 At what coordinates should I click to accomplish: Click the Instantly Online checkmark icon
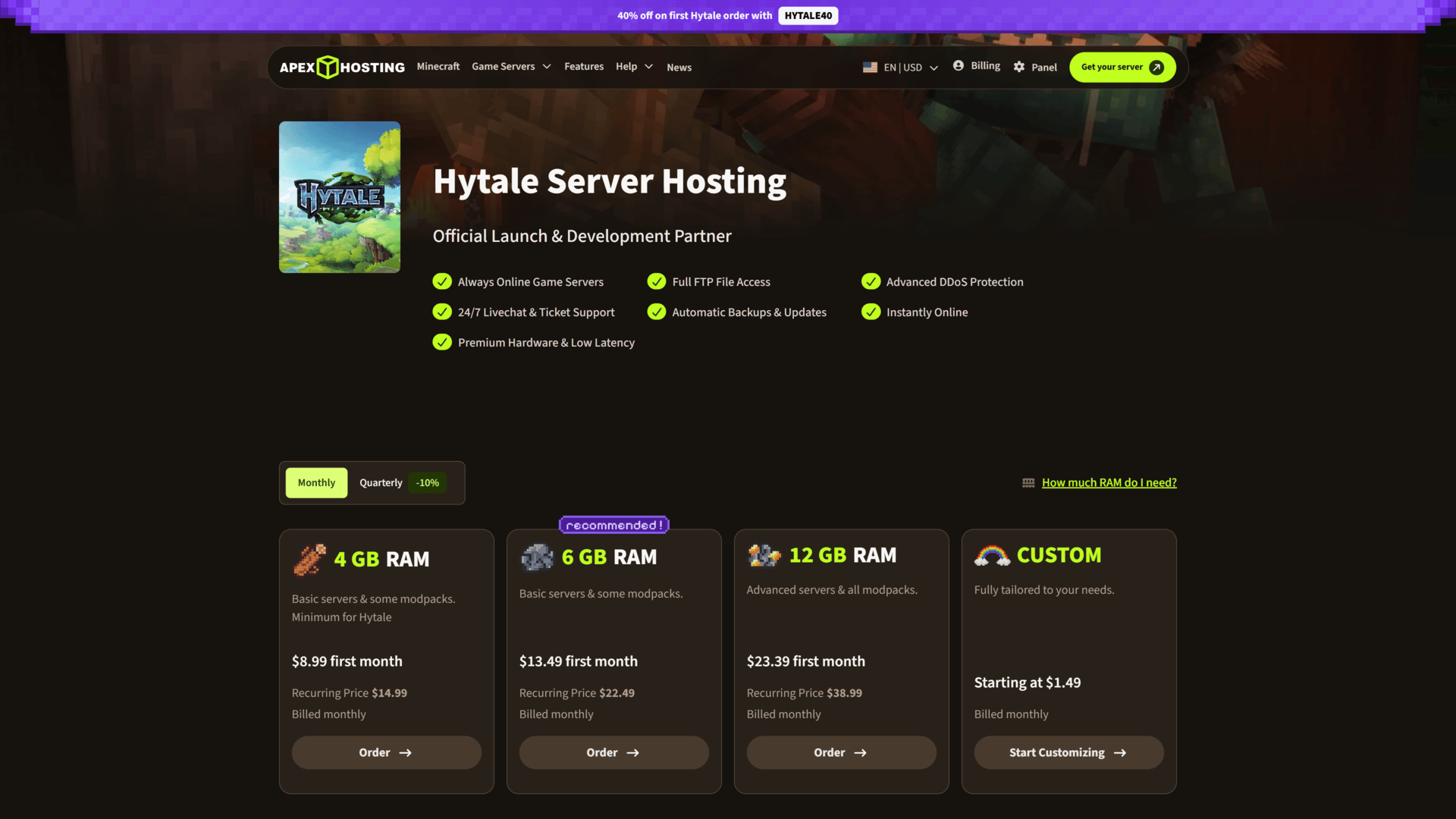pyautogui.click(x=871, y=312)
